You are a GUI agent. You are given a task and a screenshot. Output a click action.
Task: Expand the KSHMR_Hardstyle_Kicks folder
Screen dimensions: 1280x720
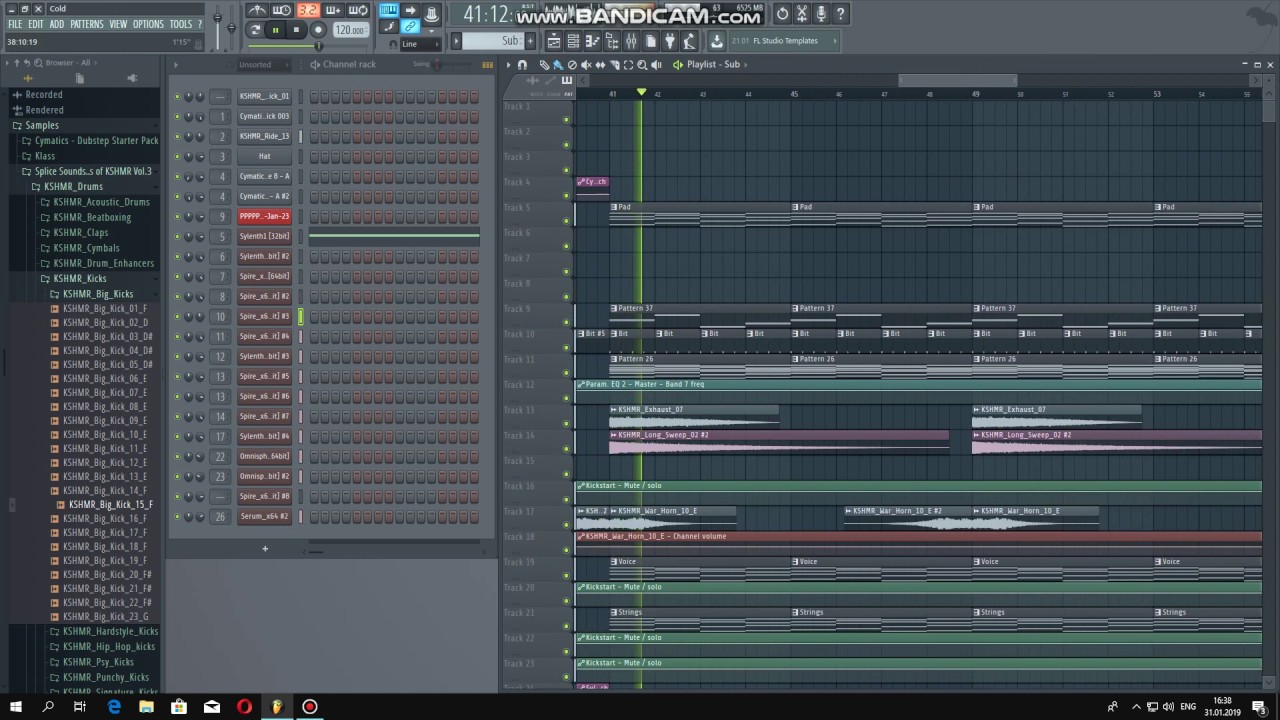tap(110, 632)
